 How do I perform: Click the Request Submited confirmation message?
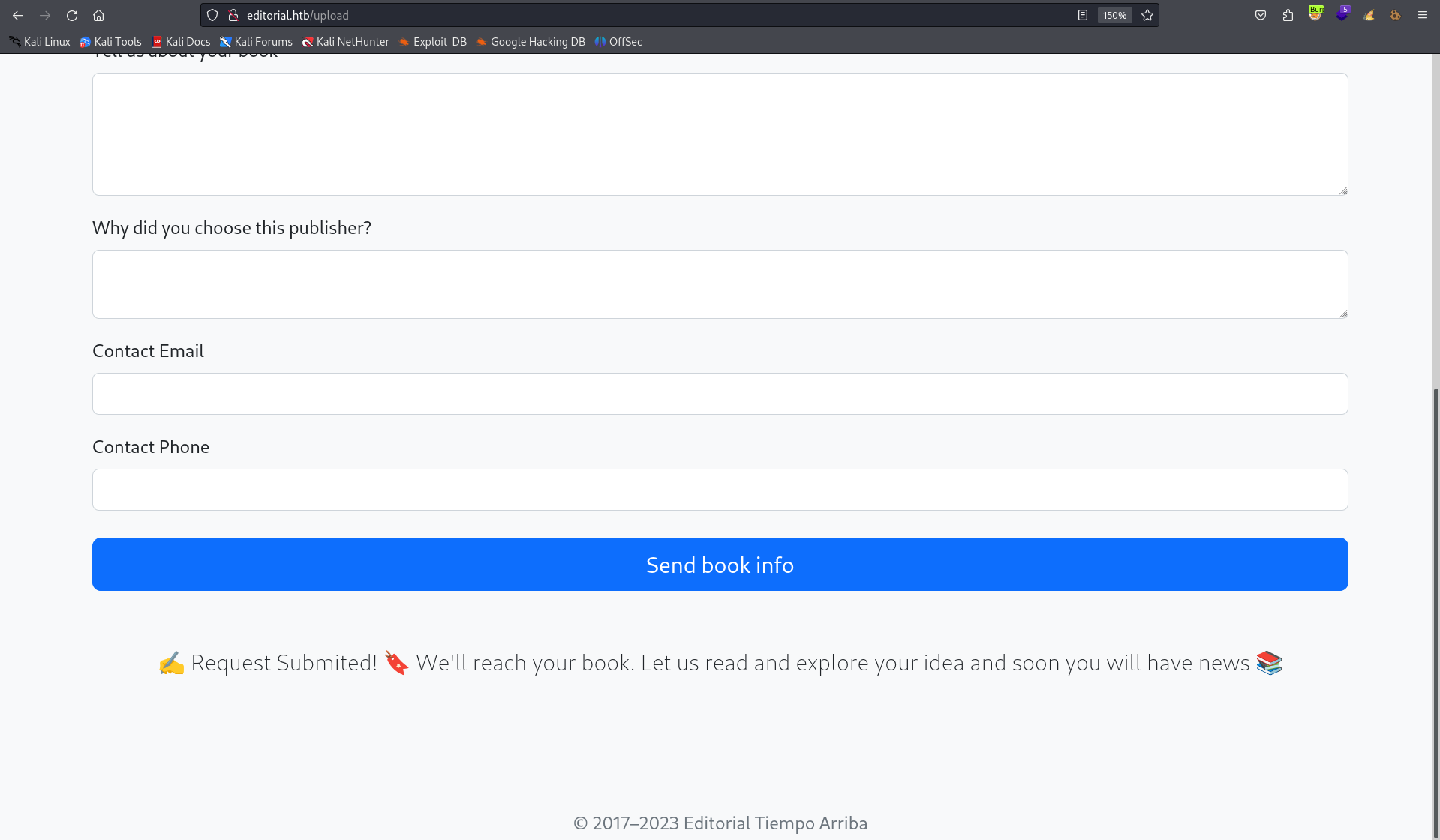(x=720, y=663)
